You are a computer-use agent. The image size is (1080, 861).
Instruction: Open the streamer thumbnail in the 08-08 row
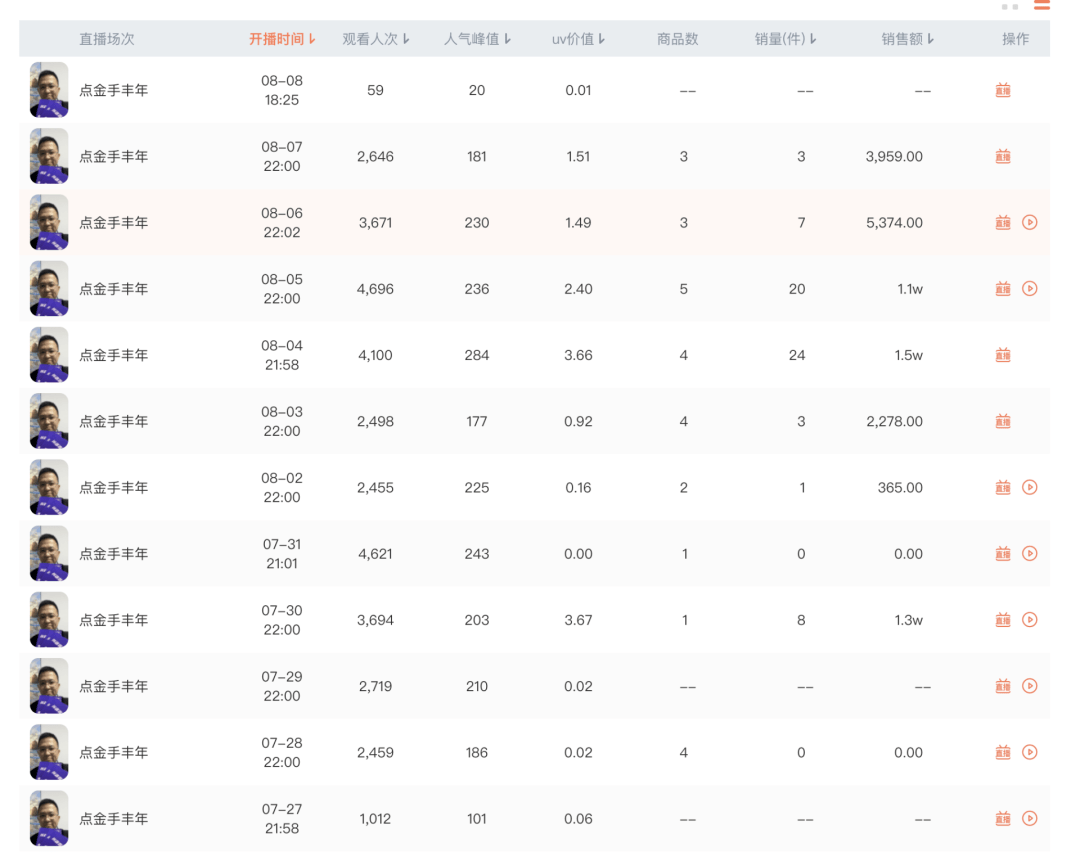[49, 90]
